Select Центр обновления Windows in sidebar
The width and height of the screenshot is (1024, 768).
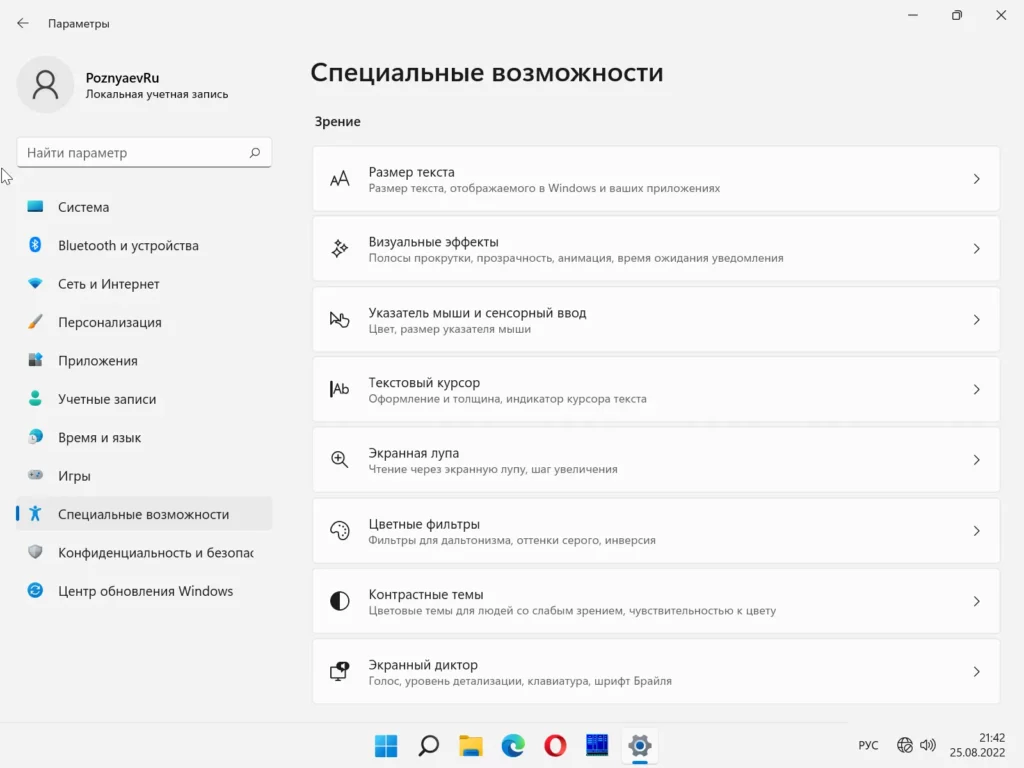[145, 591]
